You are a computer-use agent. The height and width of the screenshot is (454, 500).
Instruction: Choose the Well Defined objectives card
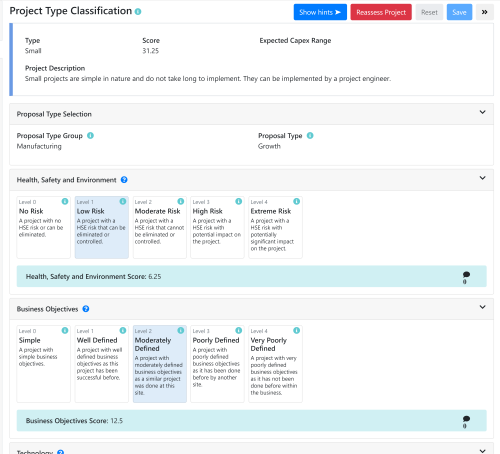pos(102,364)
